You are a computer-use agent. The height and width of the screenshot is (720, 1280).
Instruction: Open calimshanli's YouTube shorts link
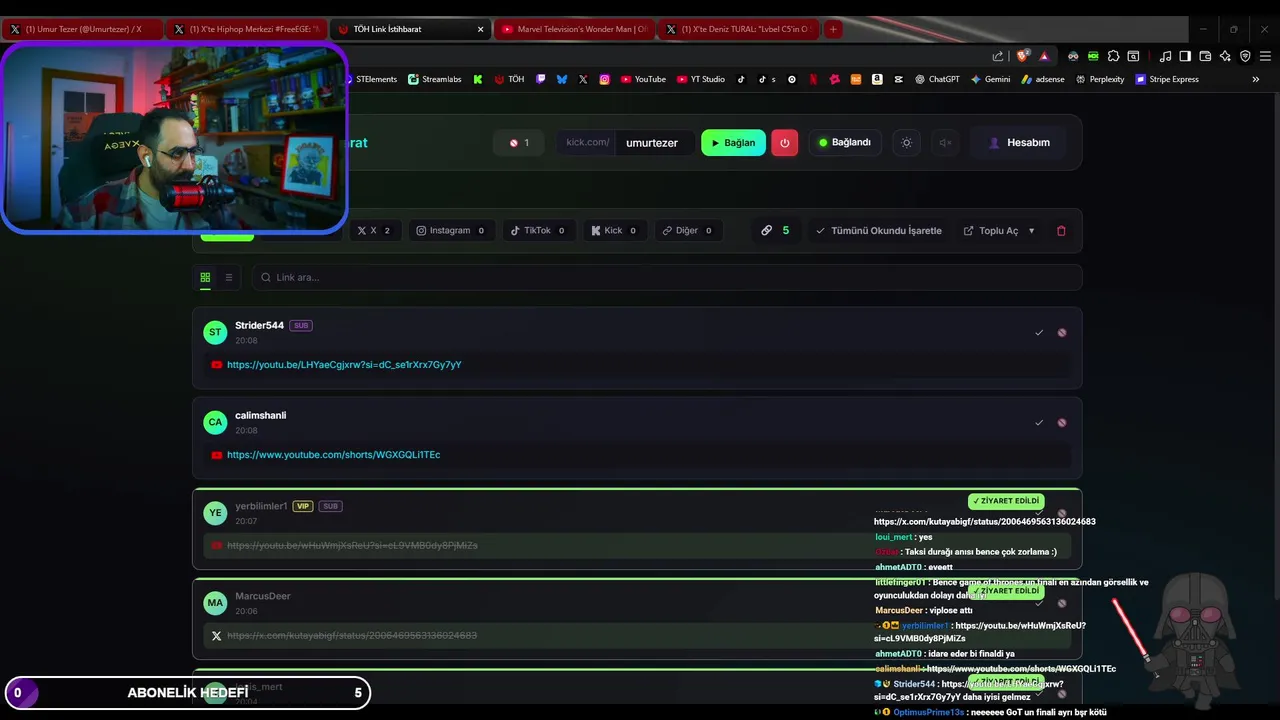pos(333,455)
